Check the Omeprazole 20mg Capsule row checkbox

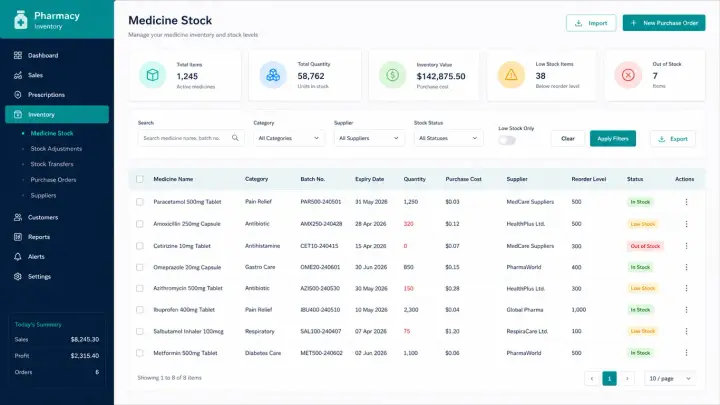140,267
